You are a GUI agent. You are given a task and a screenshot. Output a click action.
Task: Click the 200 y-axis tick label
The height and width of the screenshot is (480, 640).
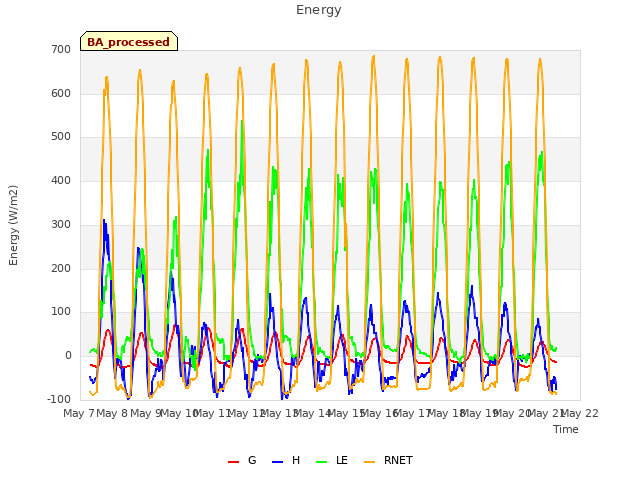(61, 269)
